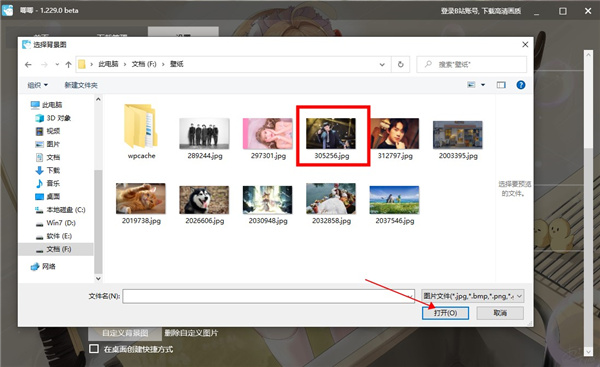
Task: Open the file type filter dropdown
Action: click(472, 296)
